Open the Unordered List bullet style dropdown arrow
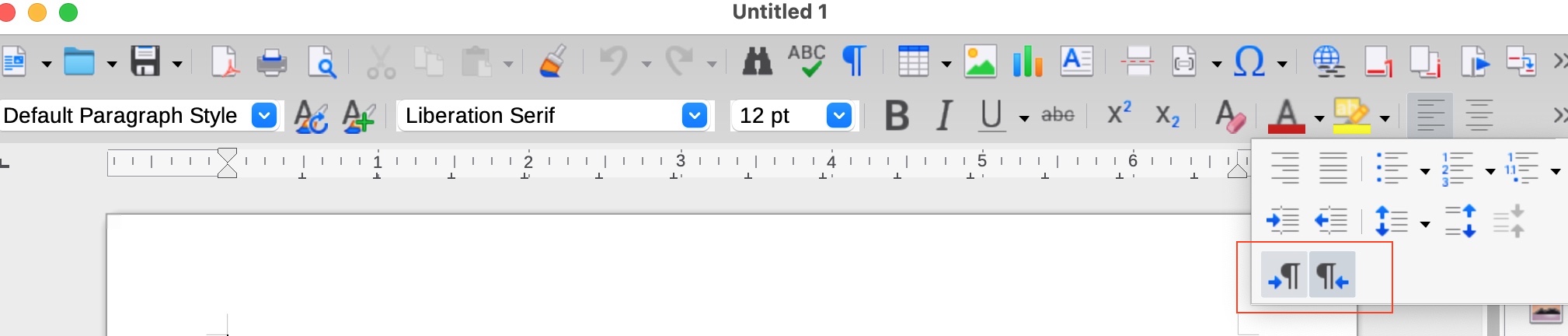This screenshot has width=1568, height=336. click(1424, 171)
